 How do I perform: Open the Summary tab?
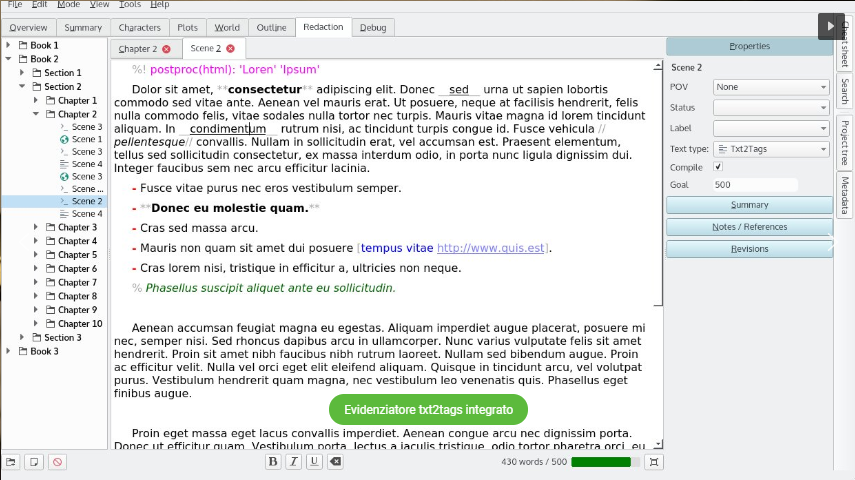pyautogui.click(x=83, y=27)
